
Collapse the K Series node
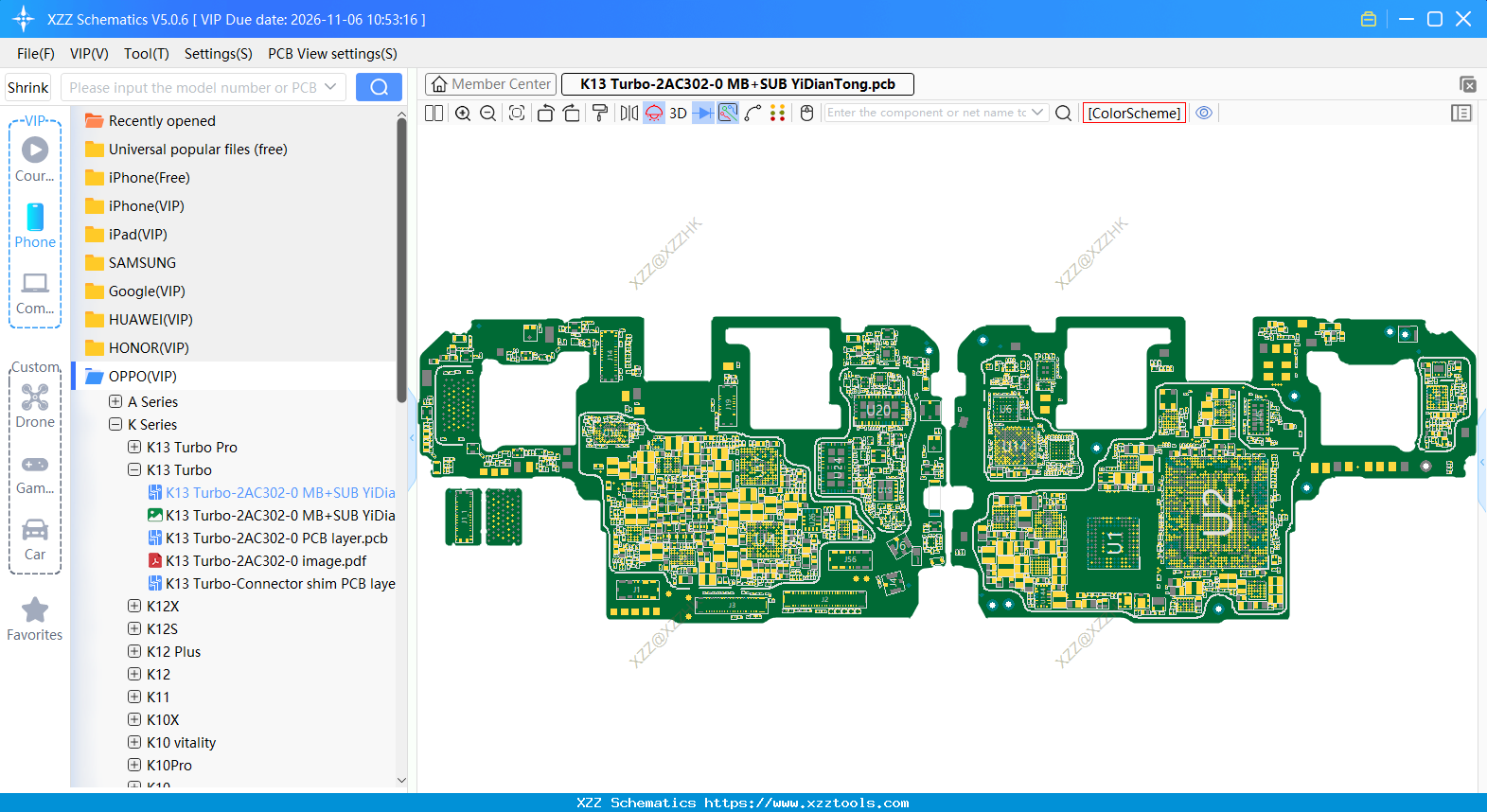point(115,424)
